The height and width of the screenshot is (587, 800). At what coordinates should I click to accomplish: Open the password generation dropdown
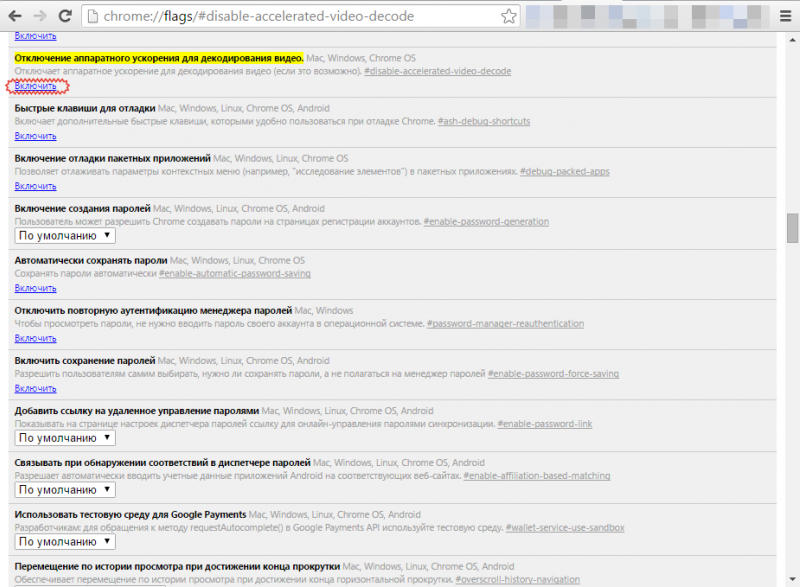(x=65, y=236)
